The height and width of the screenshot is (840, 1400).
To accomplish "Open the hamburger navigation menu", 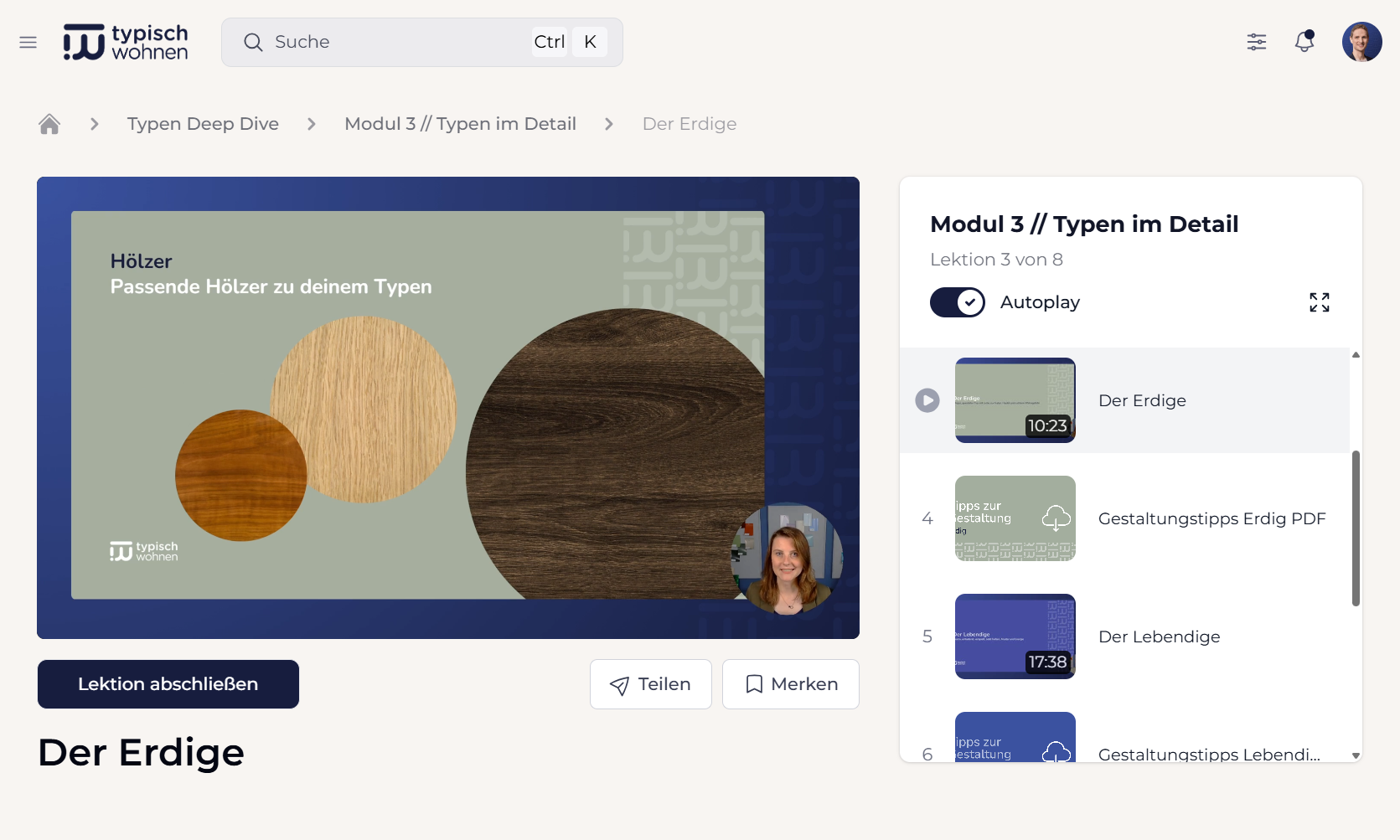I will click(x=28, y=42).
